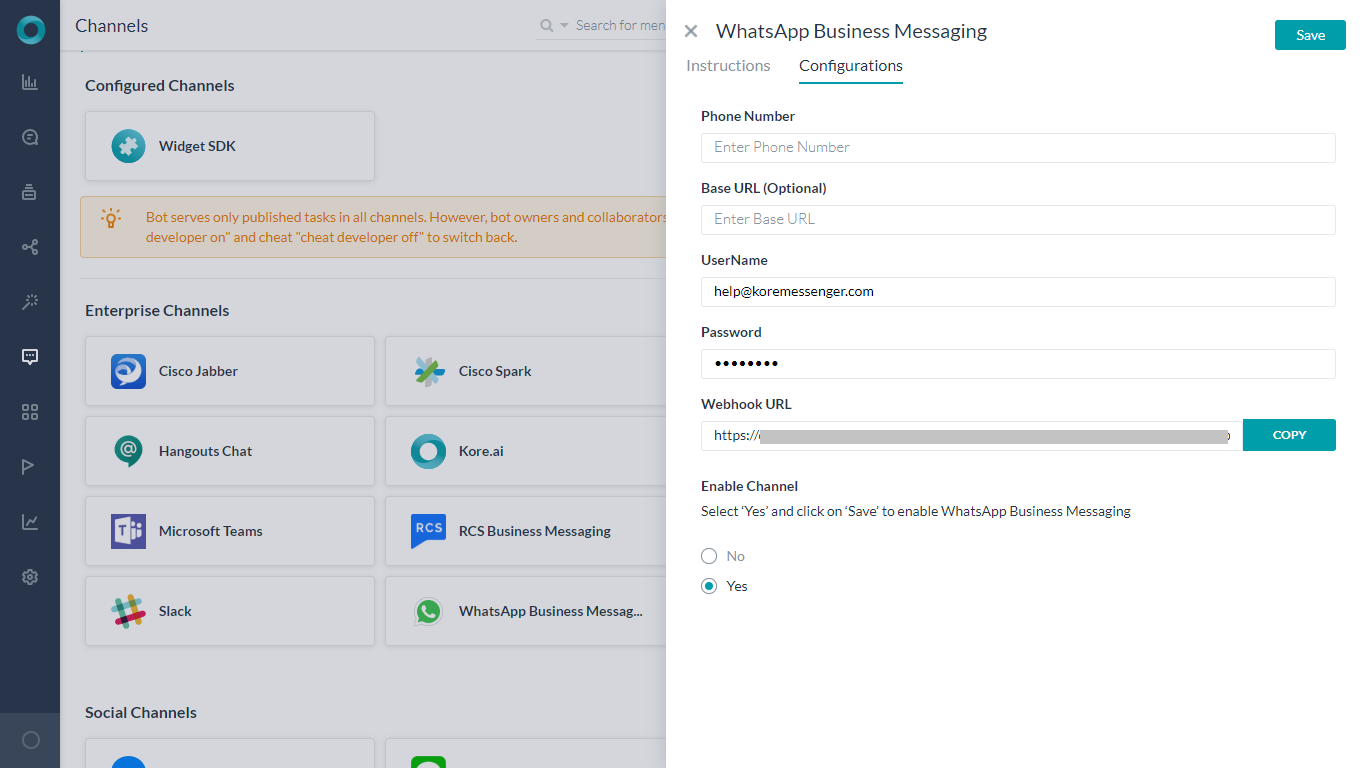Close the WhatsApp Business Messaging panel

coord(691,31)
